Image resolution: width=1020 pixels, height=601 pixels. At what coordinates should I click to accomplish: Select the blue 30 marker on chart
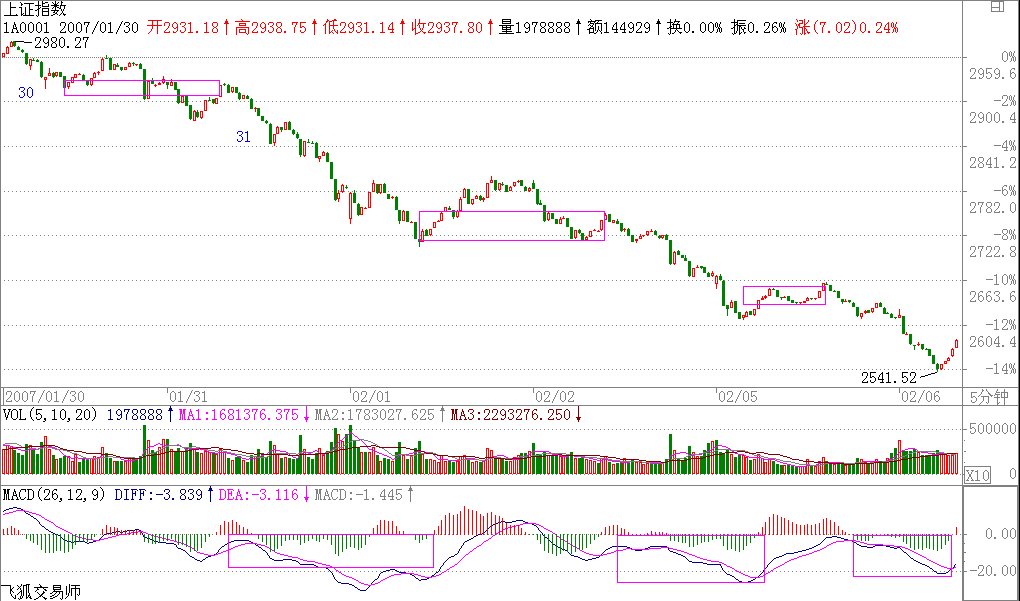pyautogui.click(x=26, y=92)
